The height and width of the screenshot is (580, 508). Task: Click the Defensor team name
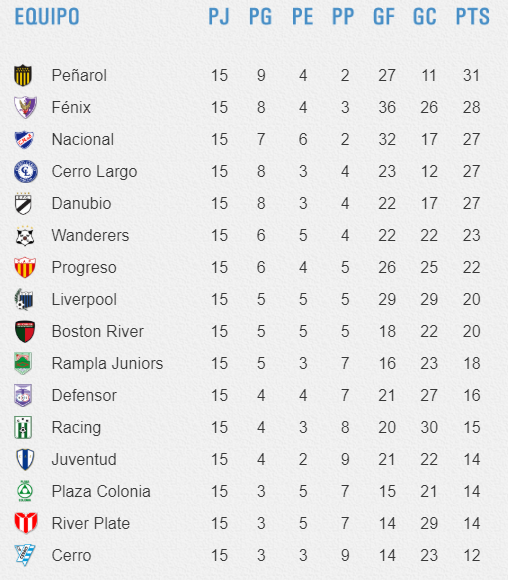coord(84,395)
